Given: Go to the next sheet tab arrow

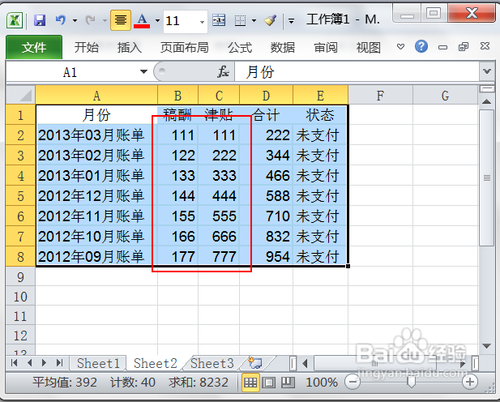Looking at the screenshot, I should pyautogui.click(x=44, y=363).
